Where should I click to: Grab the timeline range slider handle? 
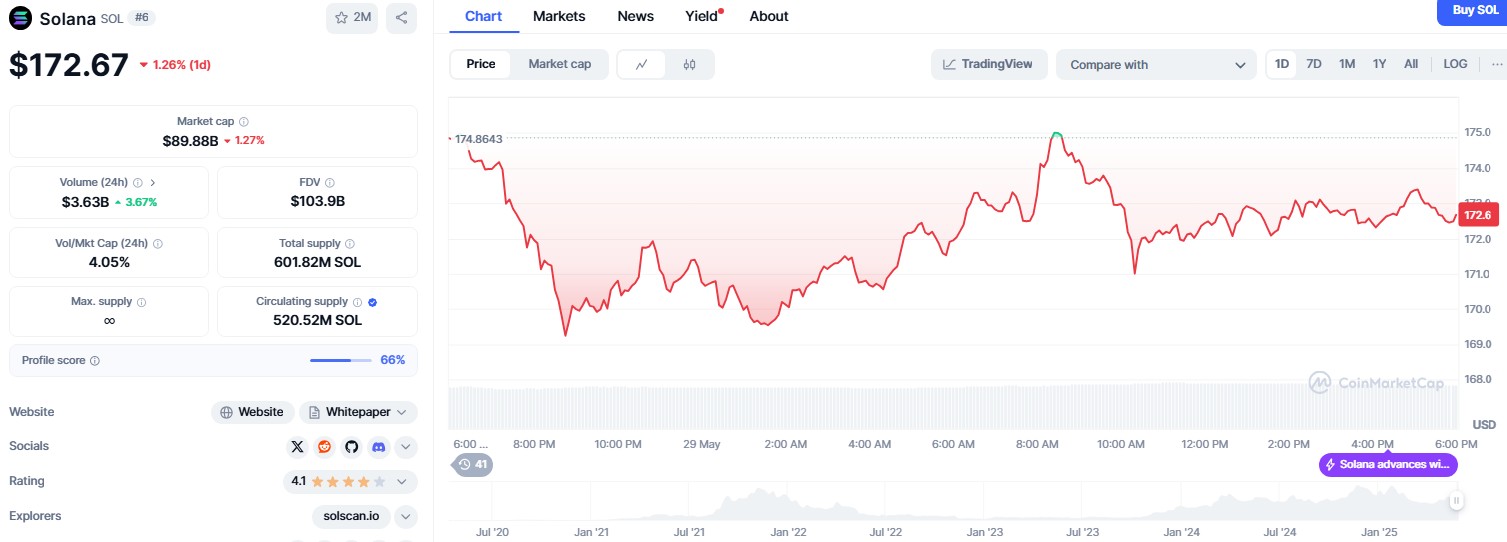coord(1457,501)
